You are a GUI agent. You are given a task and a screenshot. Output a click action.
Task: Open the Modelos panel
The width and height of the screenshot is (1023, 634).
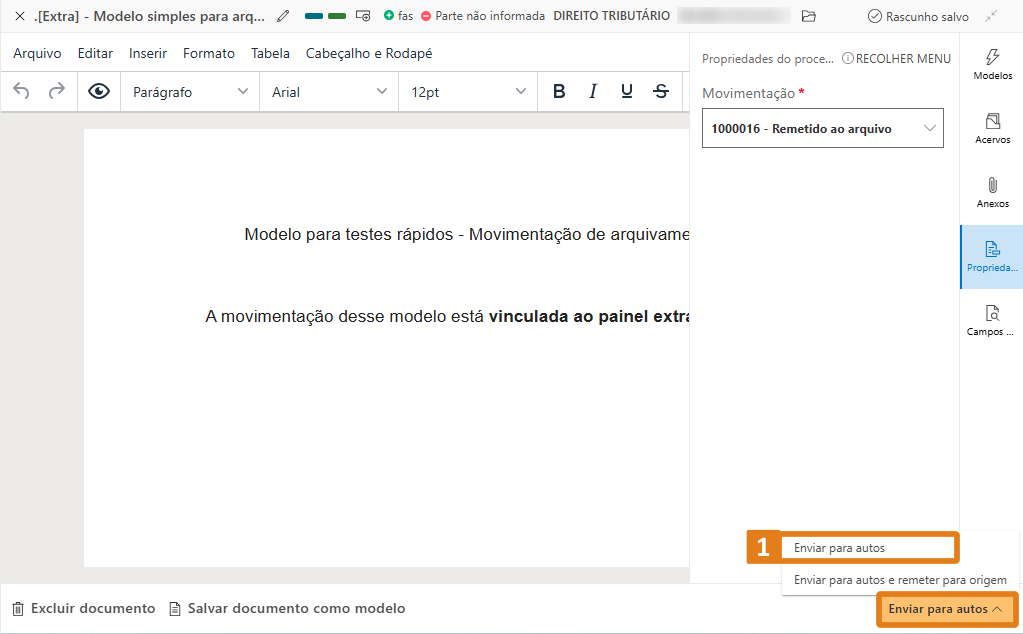click(x=991, y=65)
